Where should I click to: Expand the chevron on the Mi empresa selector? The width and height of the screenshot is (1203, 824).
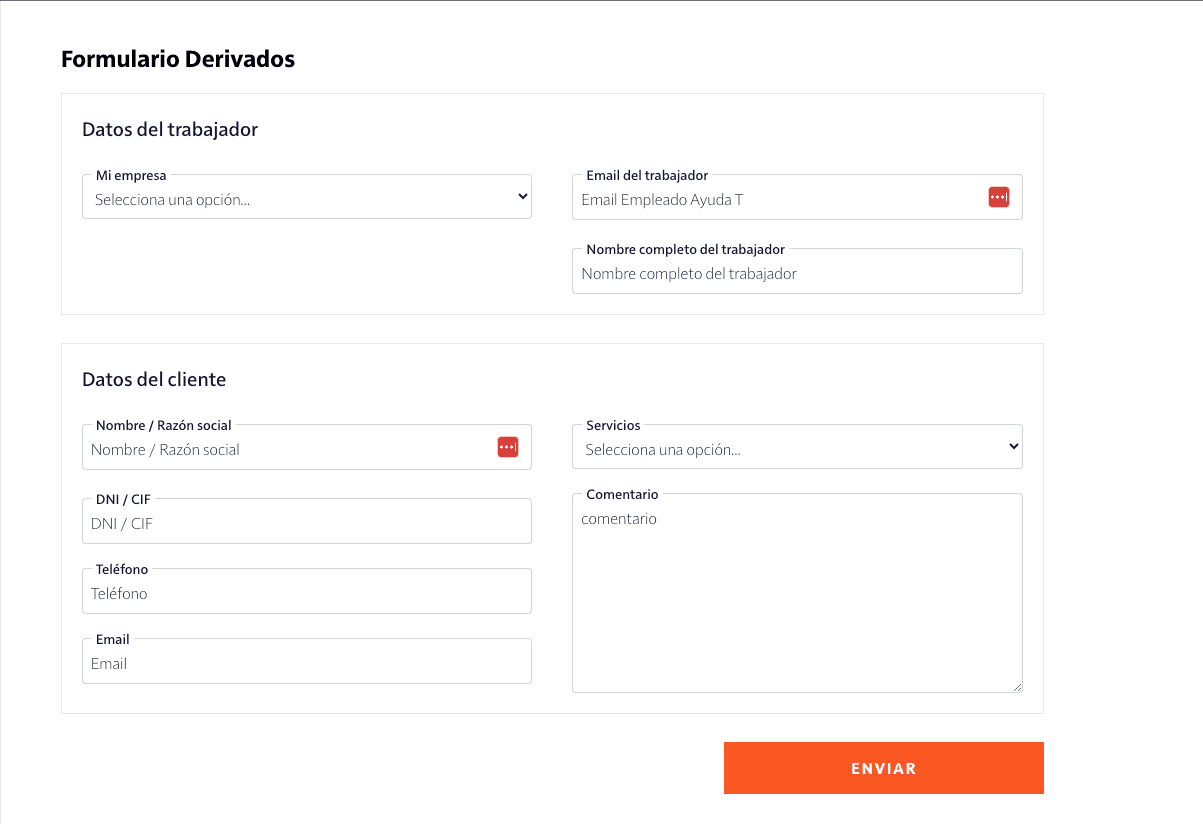click(522, 196)
